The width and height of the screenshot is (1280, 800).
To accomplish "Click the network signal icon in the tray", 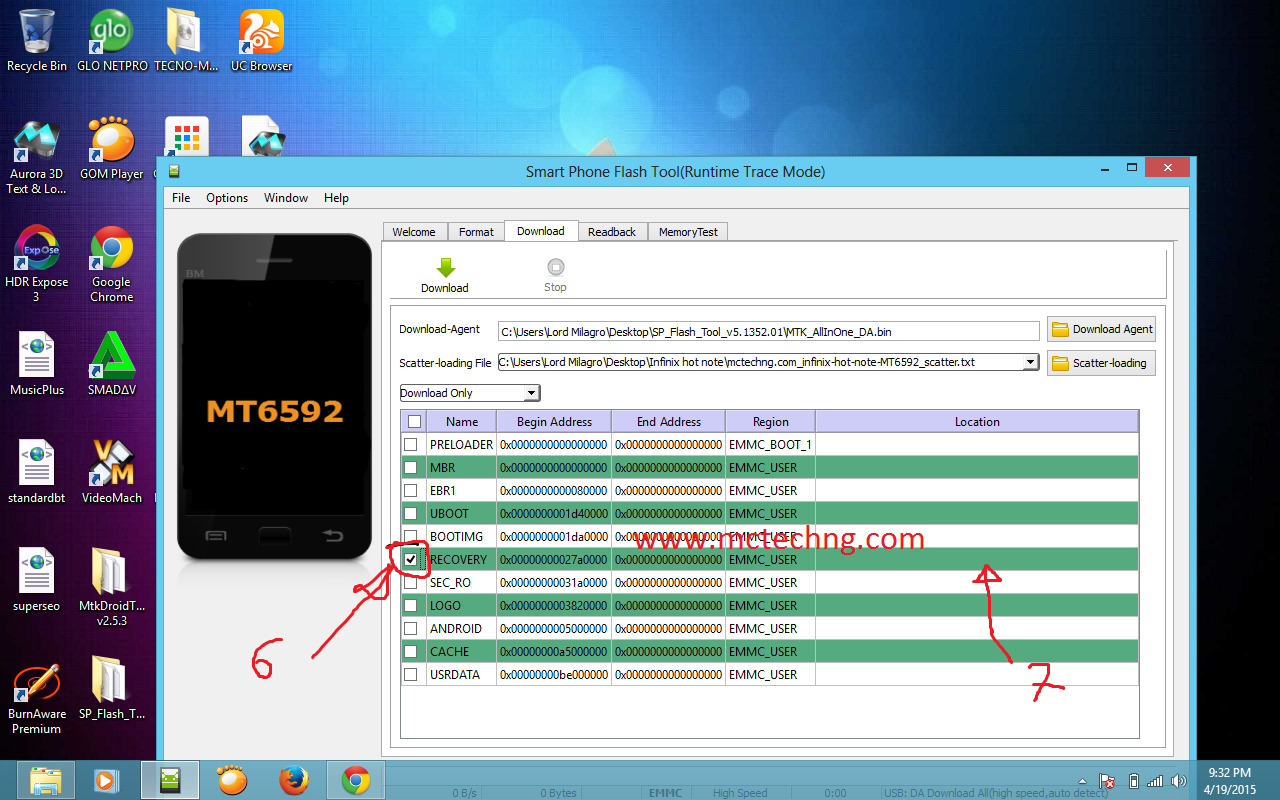I will 1155,781.
